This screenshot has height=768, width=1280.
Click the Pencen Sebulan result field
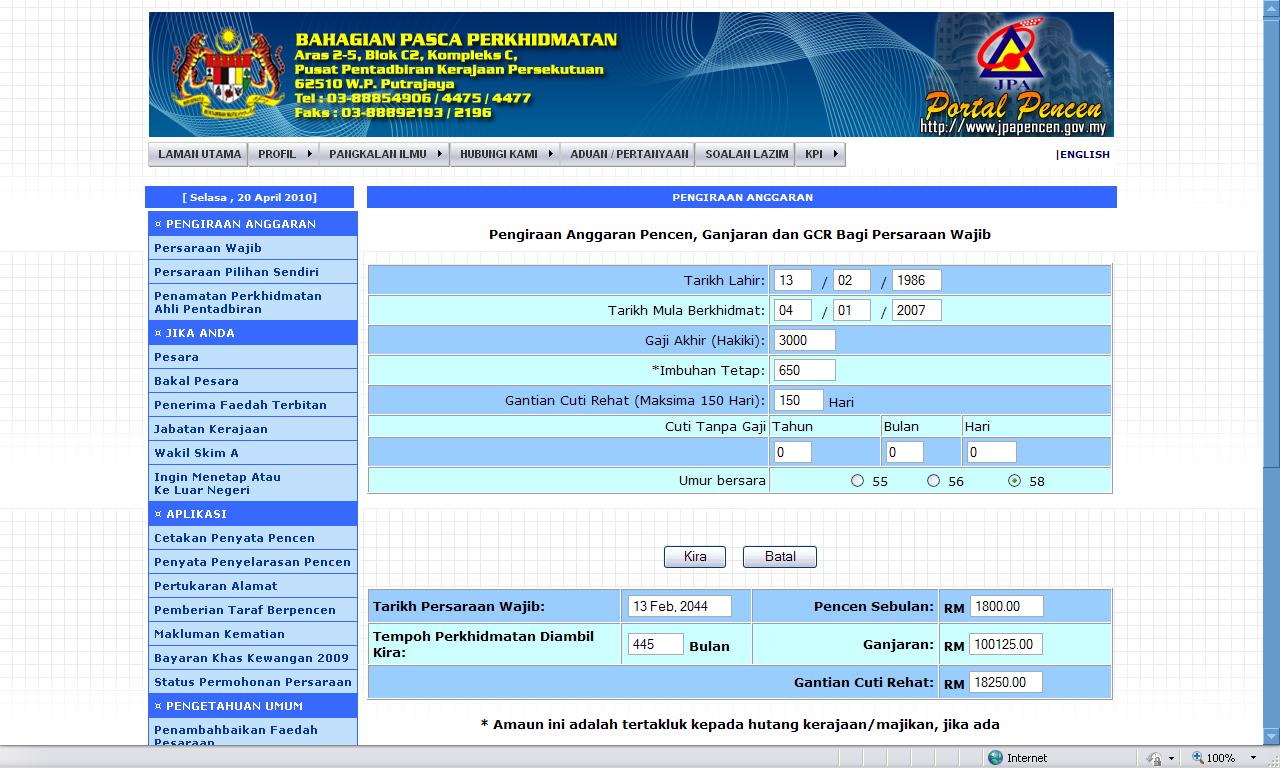[x=1006, y=606]
